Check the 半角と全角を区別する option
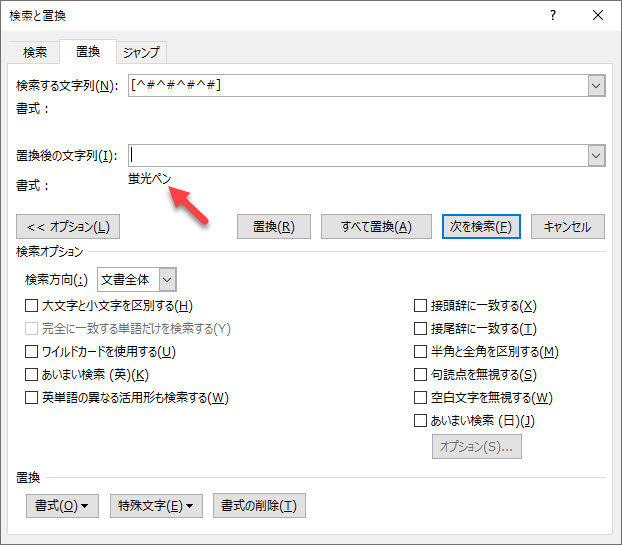 coord(421,352)
